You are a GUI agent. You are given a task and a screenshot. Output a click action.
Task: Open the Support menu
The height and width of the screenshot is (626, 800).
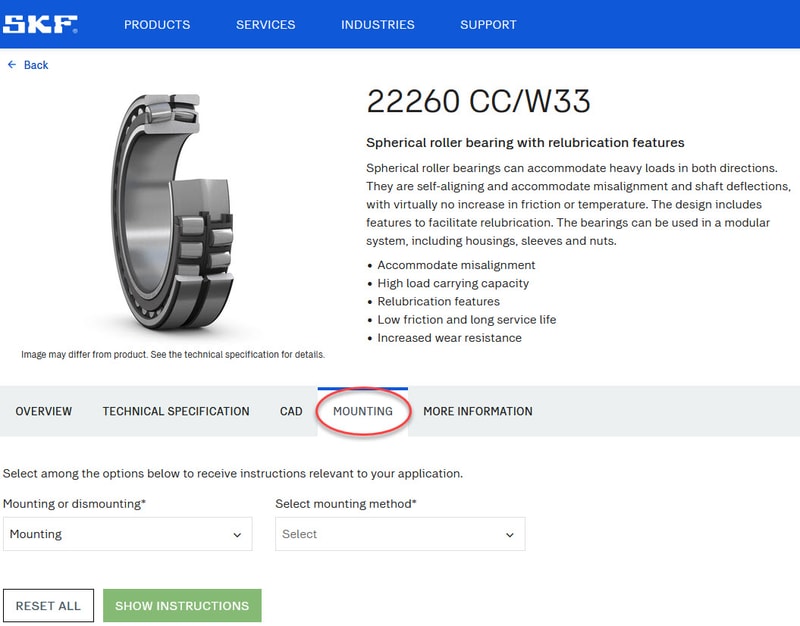click(x=488, y=25)
